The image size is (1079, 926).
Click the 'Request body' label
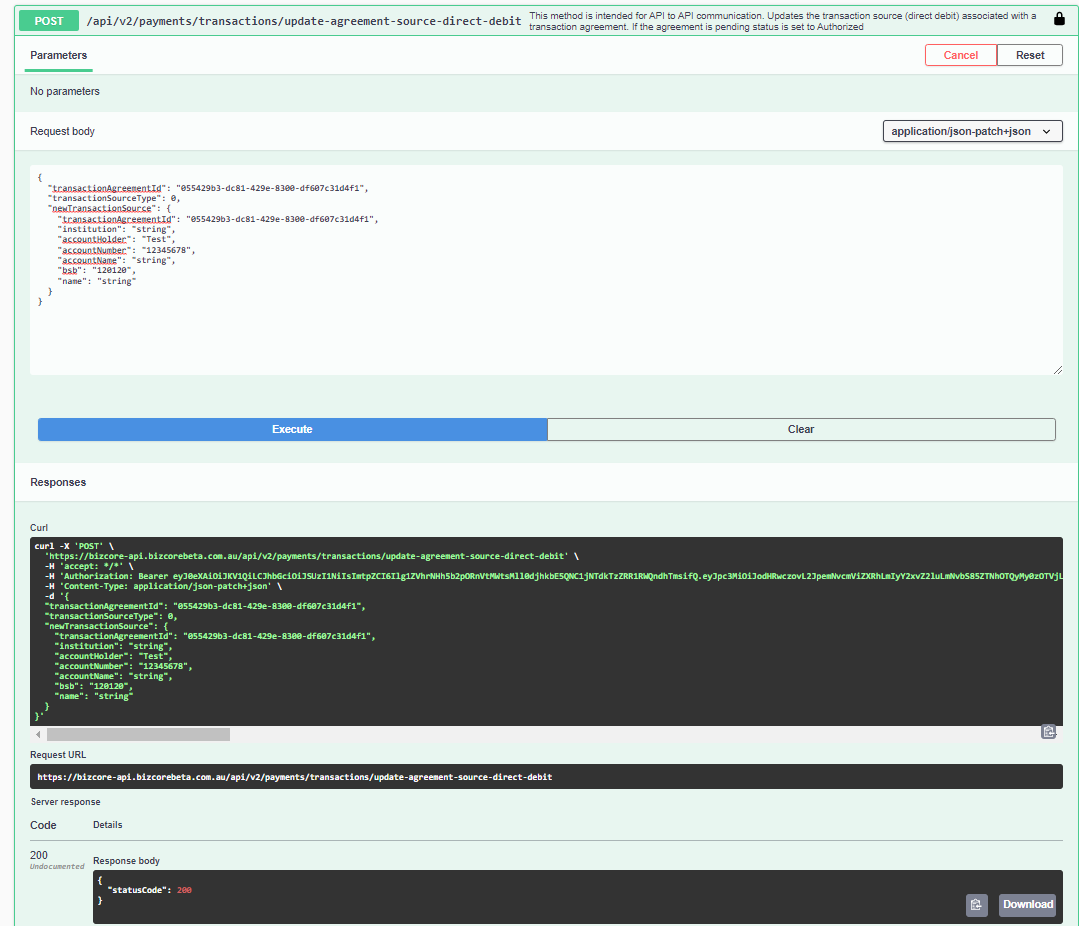tap(63, 131)
